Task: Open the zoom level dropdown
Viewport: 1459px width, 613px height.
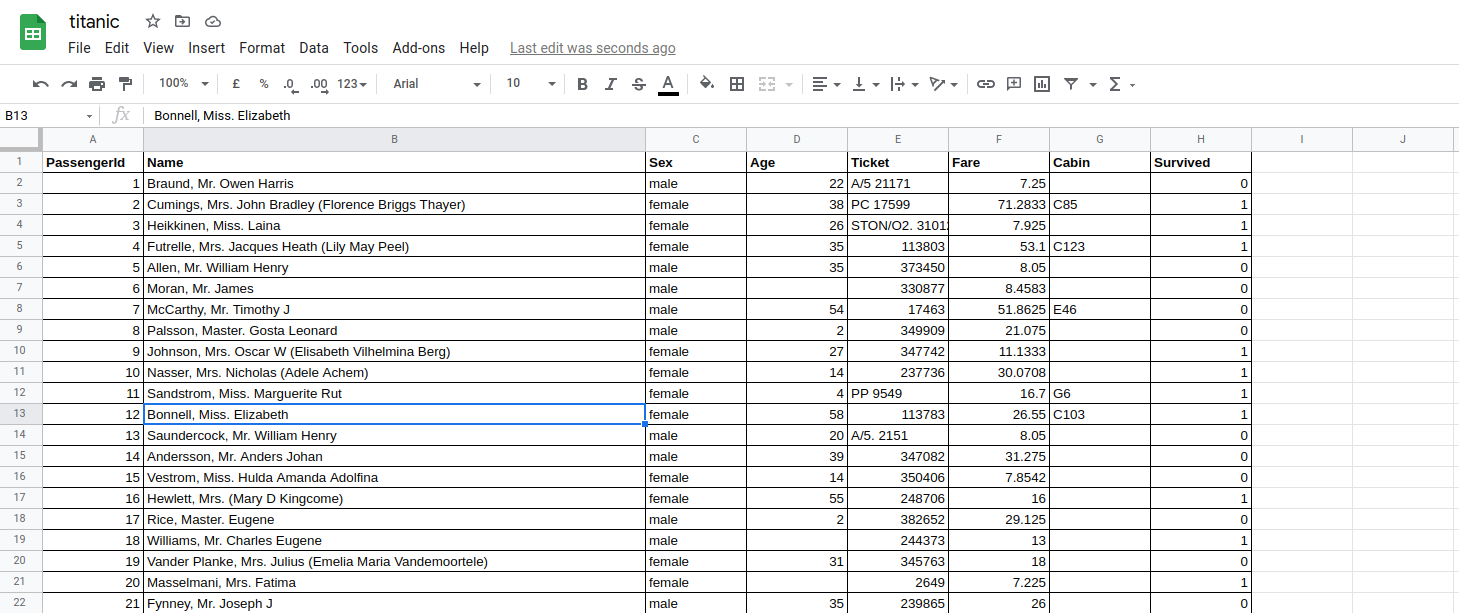Action: [182, 84]
